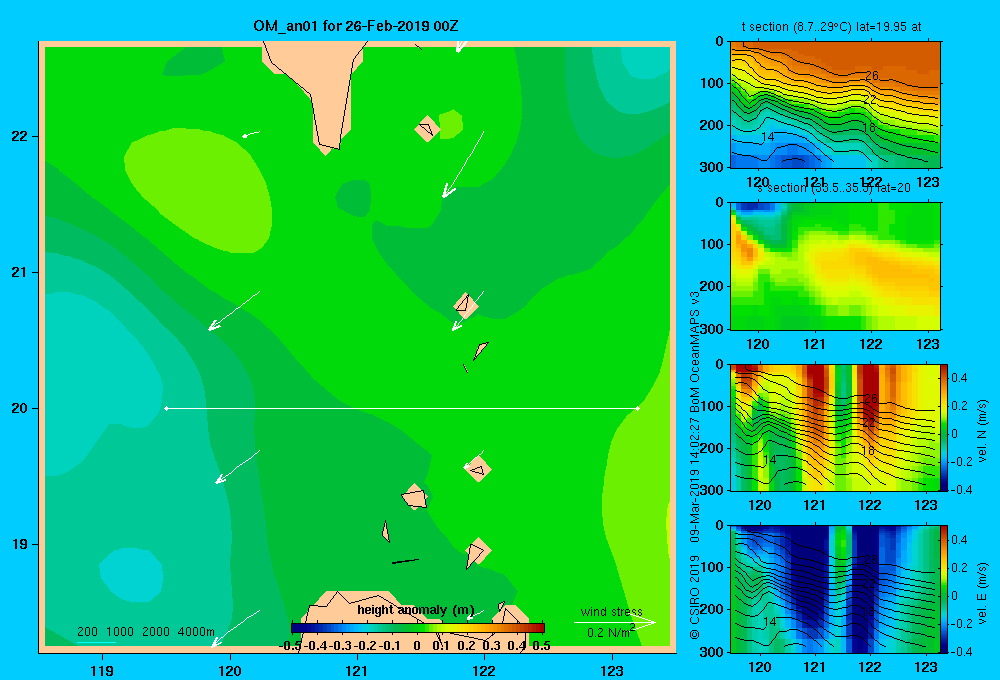Click the map title "OM_an01 for 26-Feb-2019 00Z"

point(355,26)
